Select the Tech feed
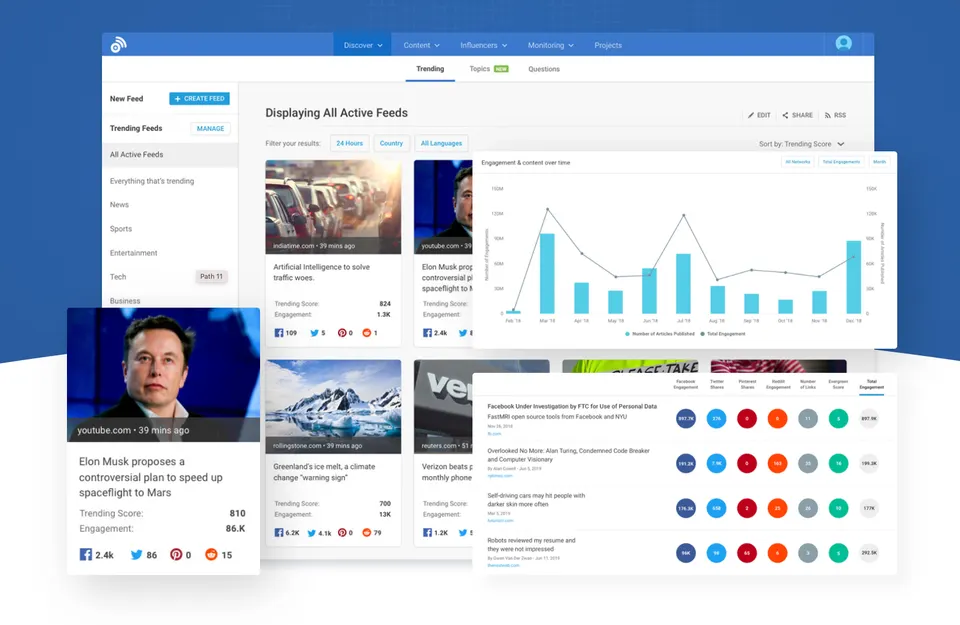 118,277
